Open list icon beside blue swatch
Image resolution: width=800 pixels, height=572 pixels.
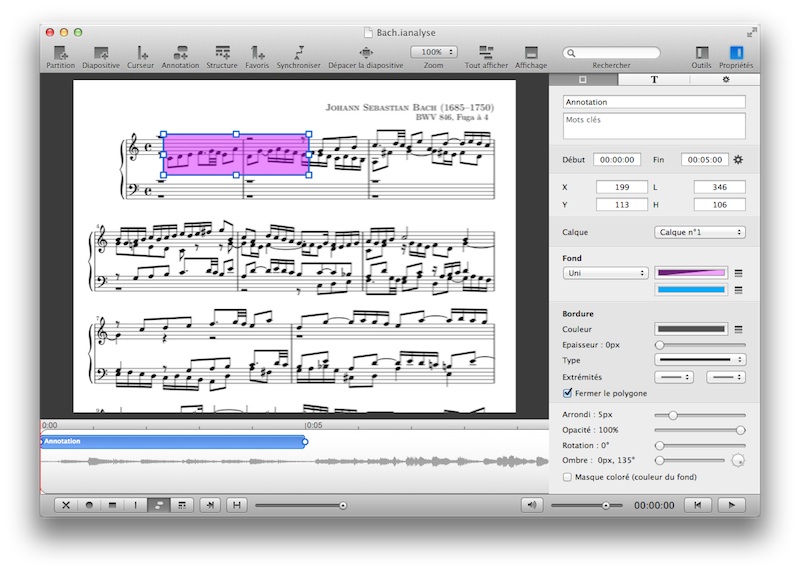coord(738,290)
